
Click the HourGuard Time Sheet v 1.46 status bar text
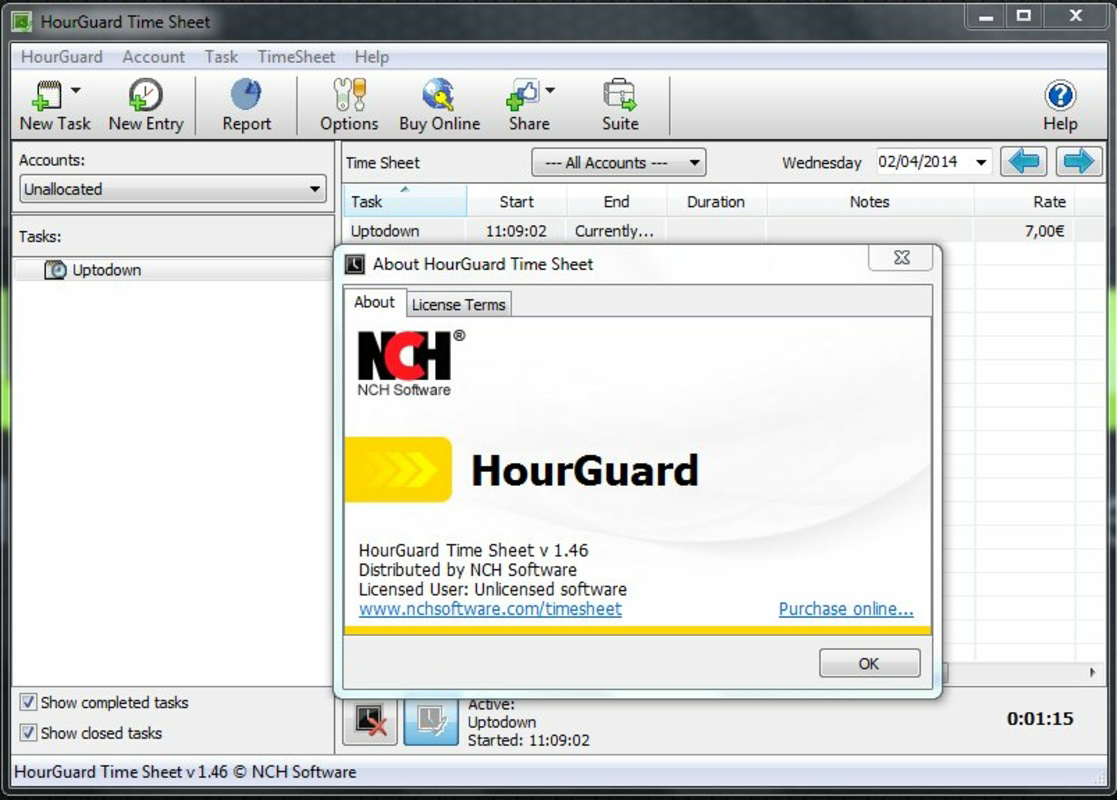pyautogui.click(x=185, y=772)
